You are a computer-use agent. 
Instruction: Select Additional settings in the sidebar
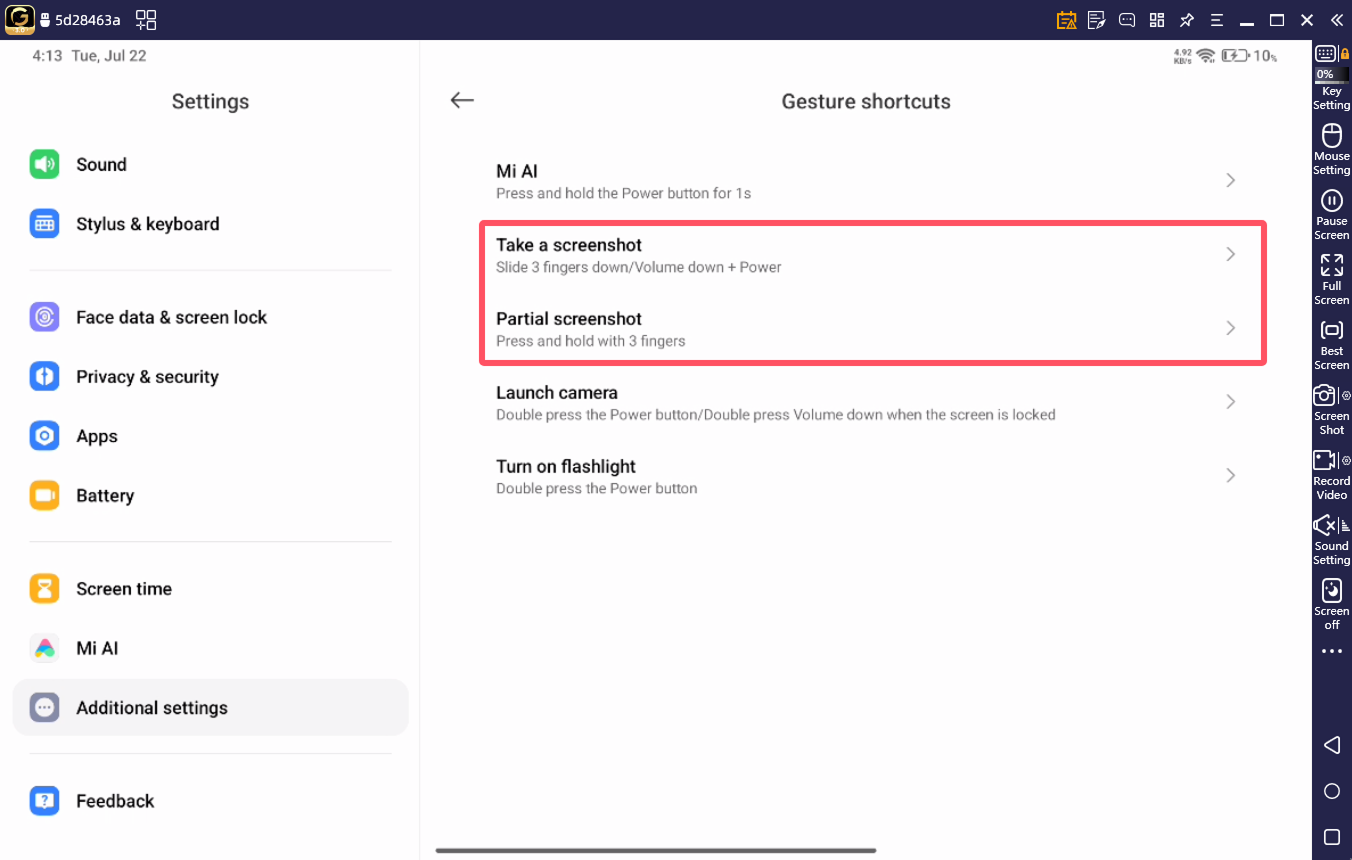click(x=210, y=708)
